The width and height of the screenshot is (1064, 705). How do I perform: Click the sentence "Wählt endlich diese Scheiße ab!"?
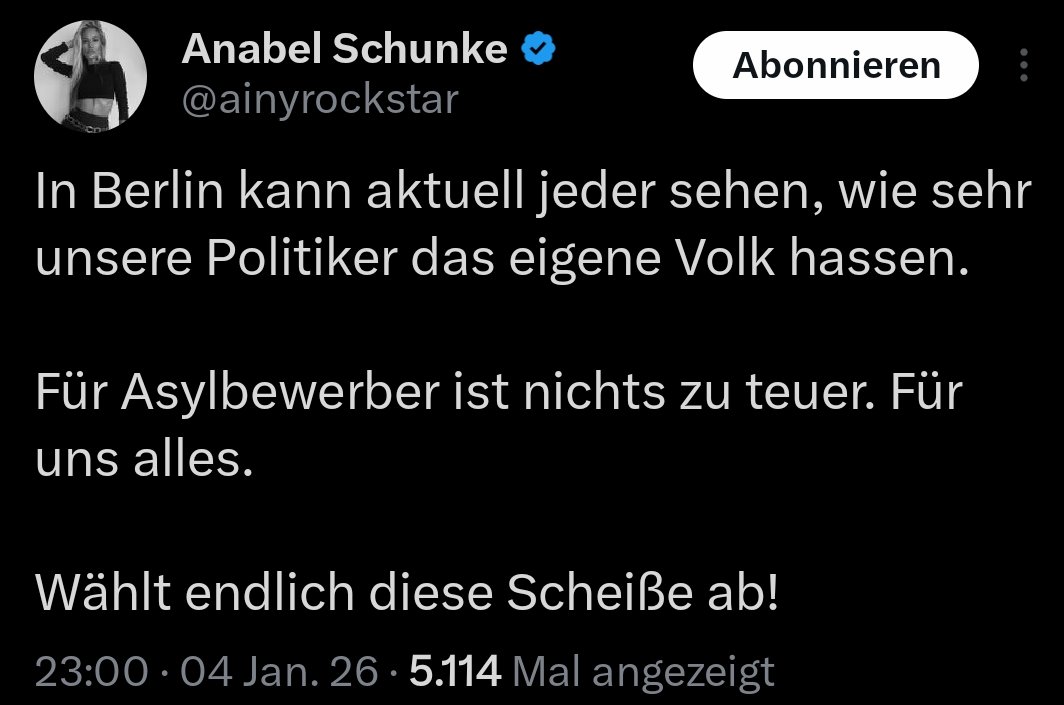(x=406, y=594)
